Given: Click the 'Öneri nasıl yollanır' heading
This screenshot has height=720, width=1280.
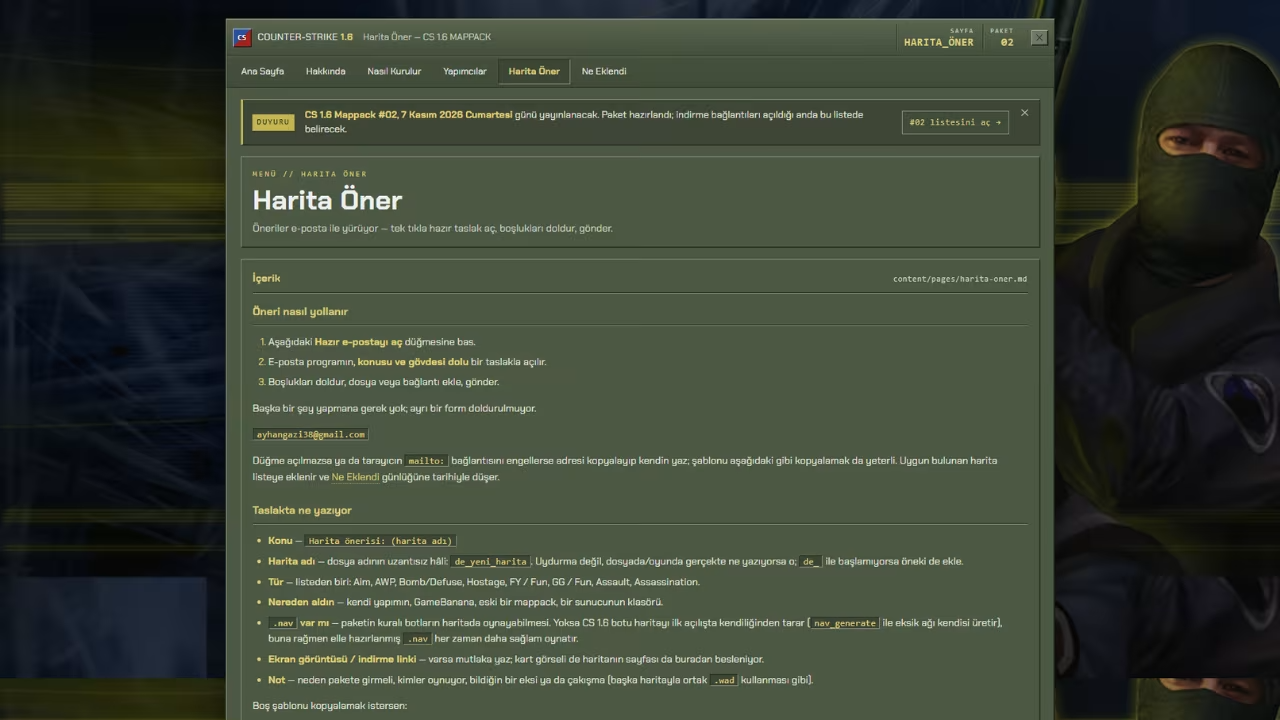Looking at the screenshot, I should (x=300, y=312).
